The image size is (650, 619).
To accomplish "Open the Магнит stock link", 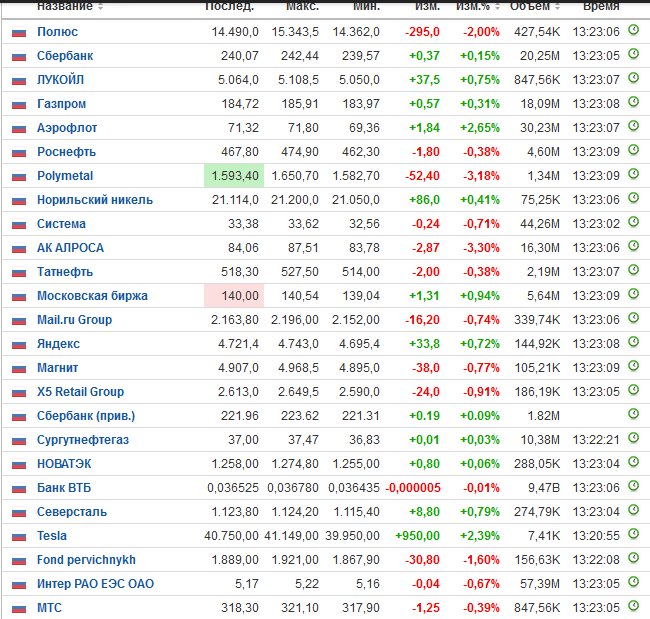I will click(58, 368).
